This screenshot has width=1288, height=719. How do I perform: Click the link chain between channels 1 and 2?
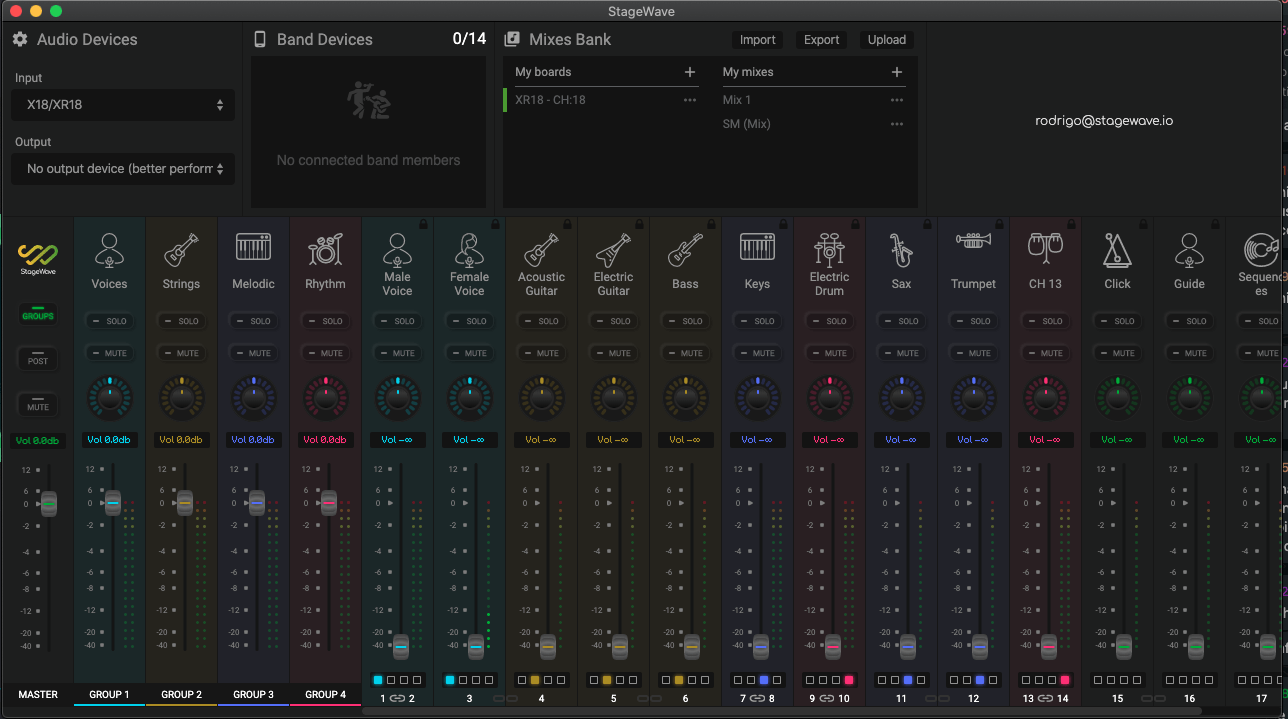[398, 699]
